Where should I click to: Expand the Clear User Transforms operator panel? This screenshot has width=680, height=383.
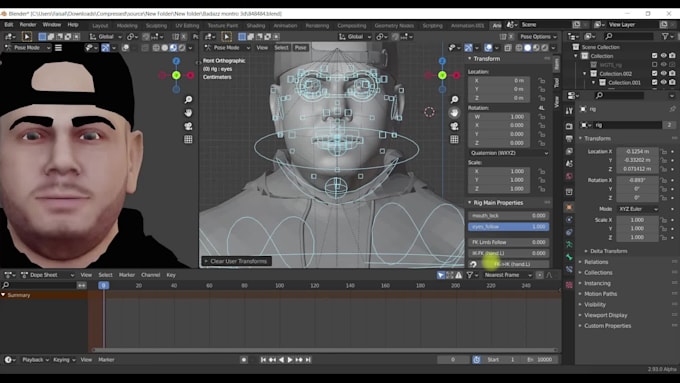236,261
